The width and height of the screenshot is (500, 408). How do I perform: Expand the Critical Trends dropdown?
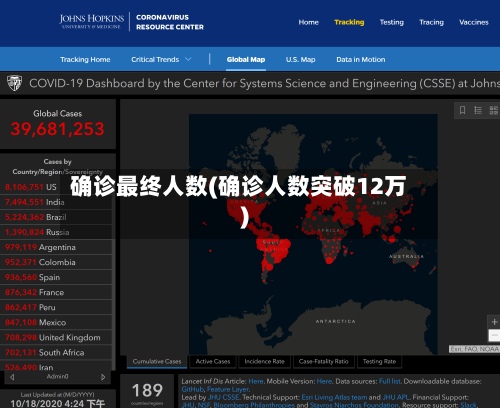click(x=161, y=59)
